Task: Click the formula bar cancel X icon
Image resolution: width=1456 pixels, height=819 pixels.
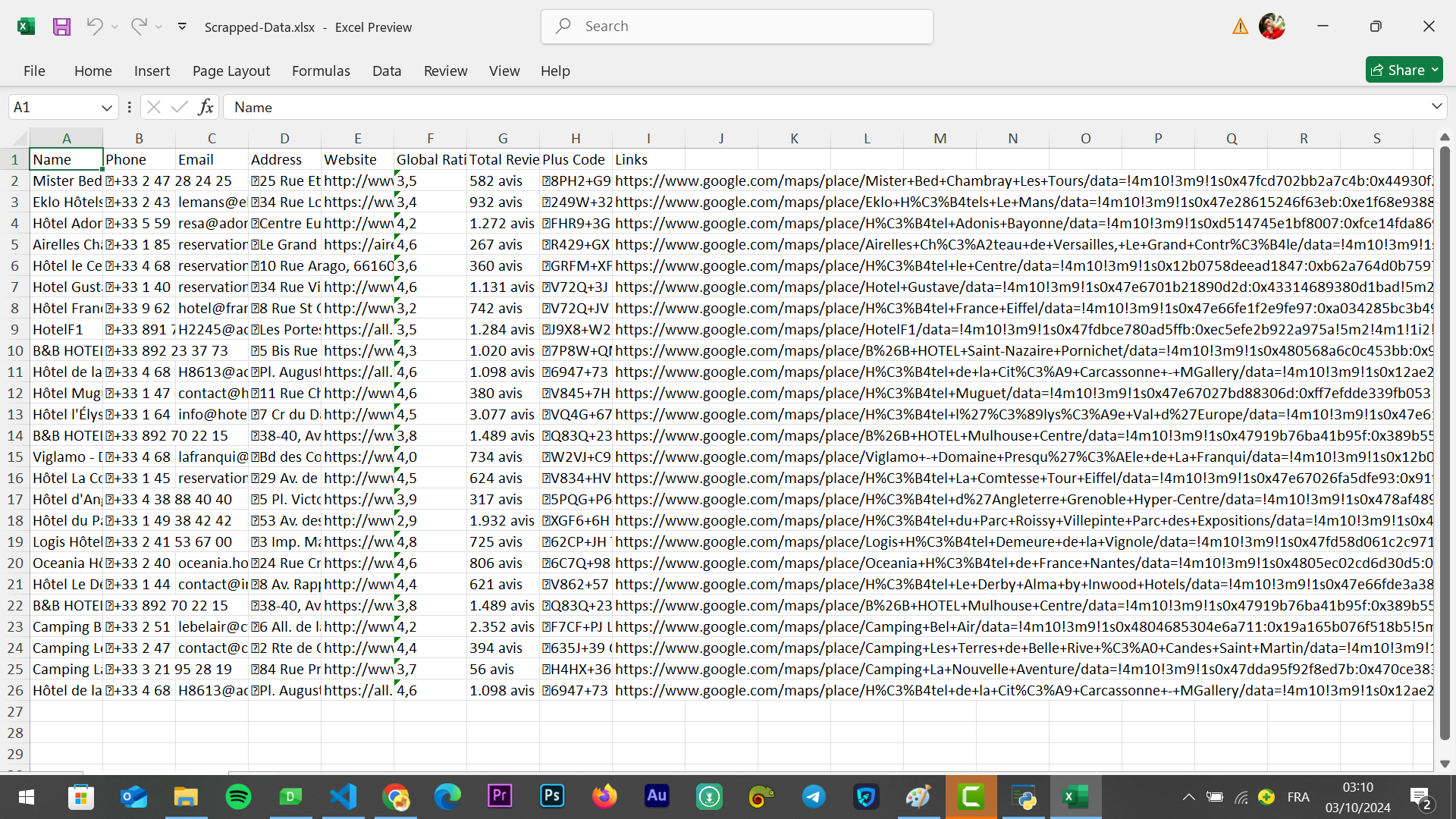Action: pyautogui.click(x=153, y=107)
